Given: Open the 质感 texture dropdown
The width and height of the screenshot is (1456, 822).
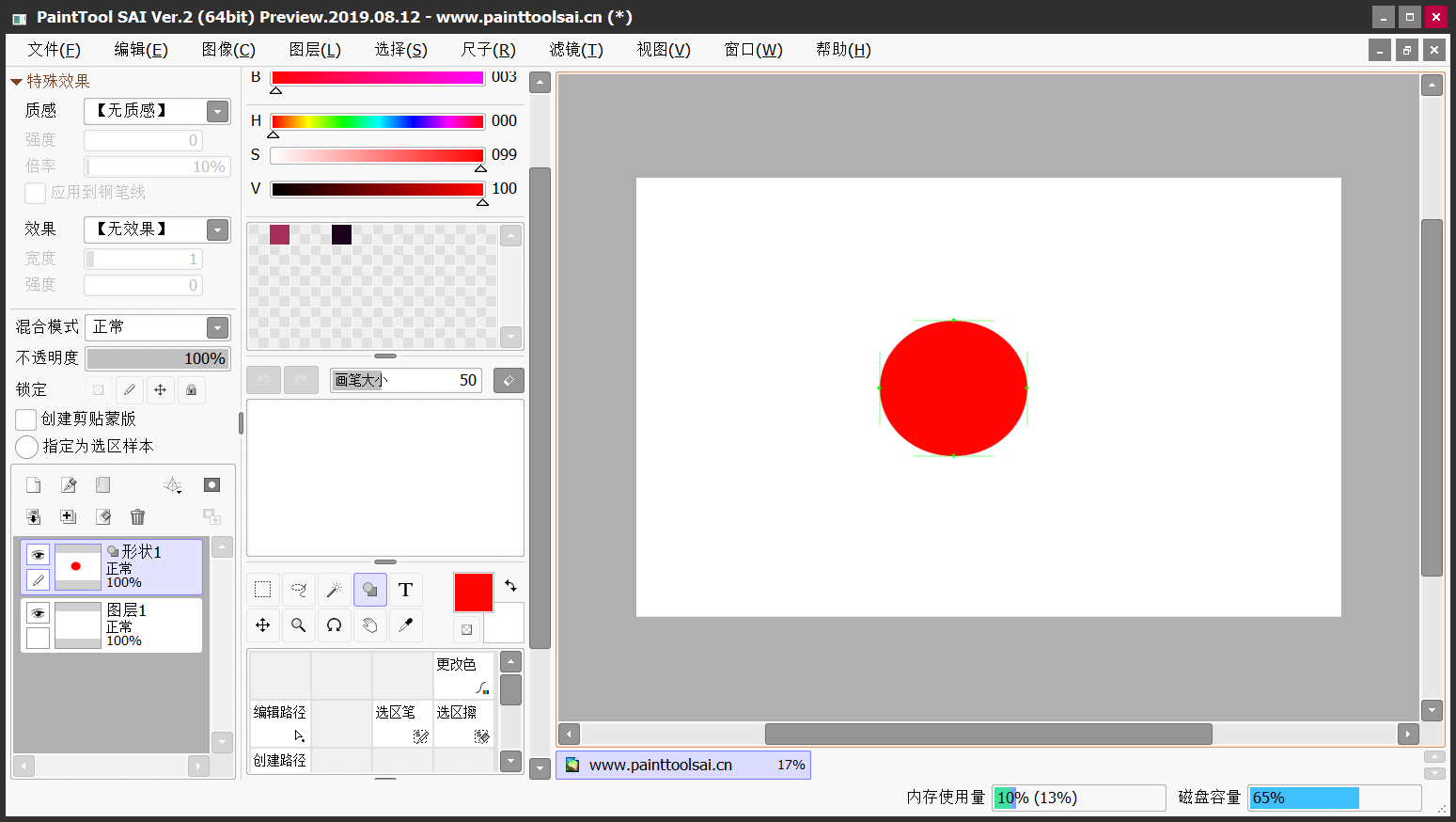Looking at the screenshot, I should pyautogui.click(x=218, y=111).
